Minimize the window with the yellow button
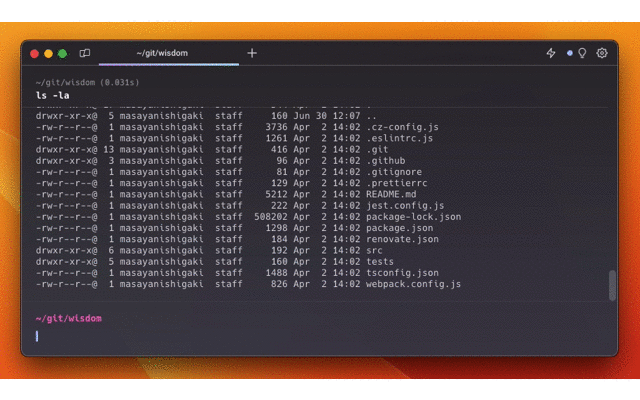The height and width of the screenshot is (400, 640). click(48, 53)
